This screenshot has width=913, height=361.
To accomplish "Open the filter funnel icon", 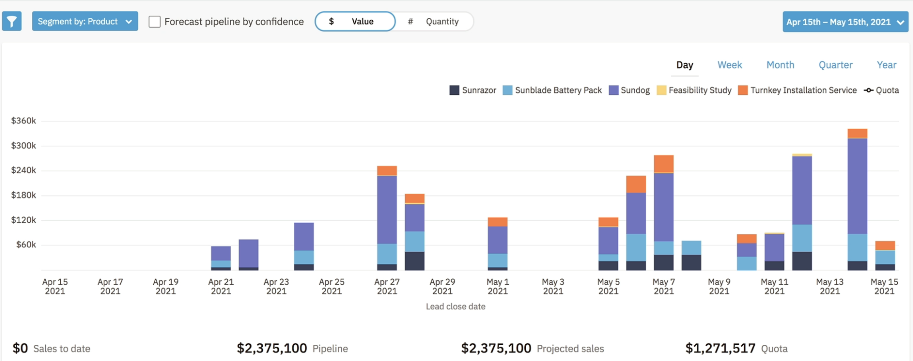I will click(x=12, y=22).
